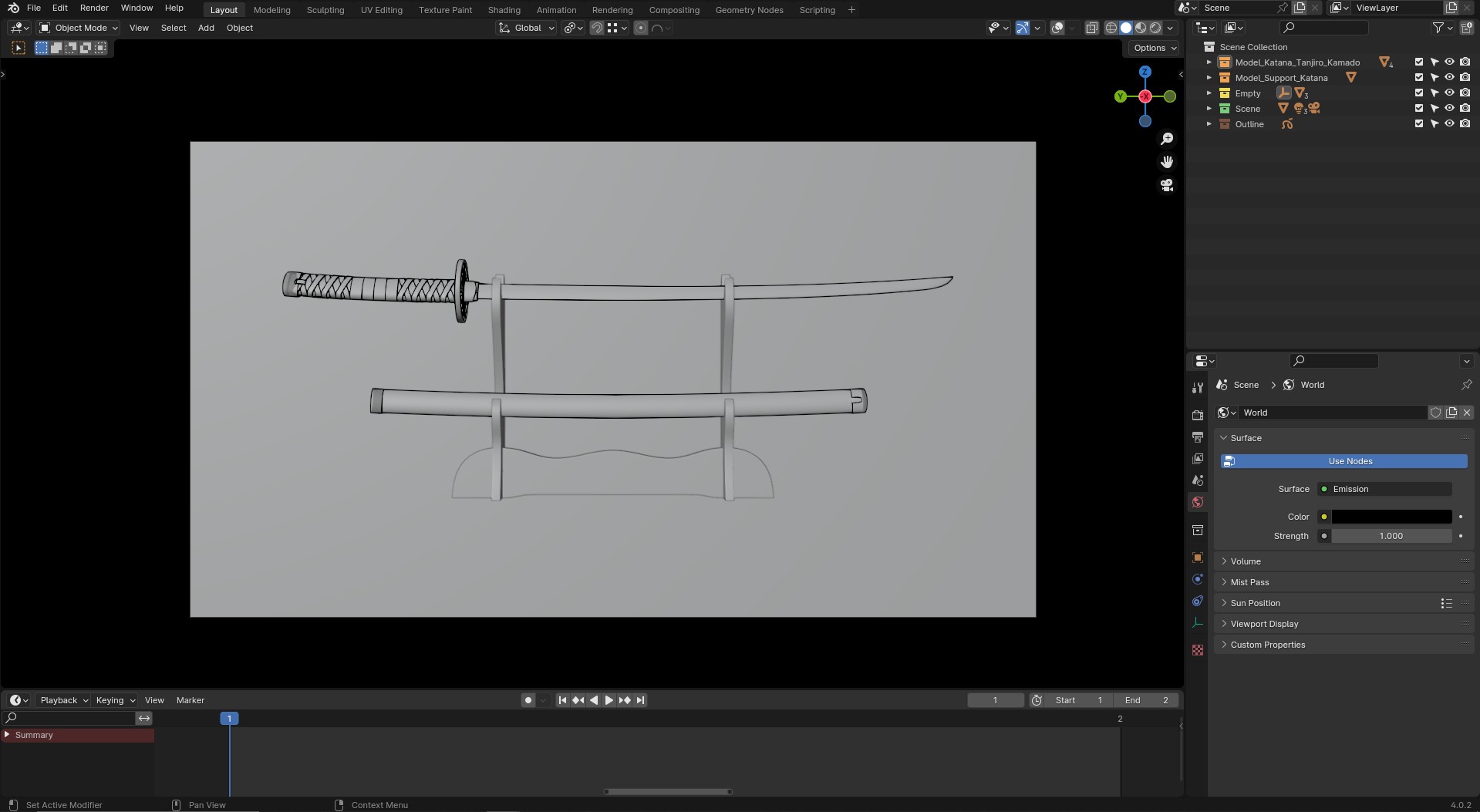Expand the Summary row in the timeline
1480x812 pixels.
pyautogui.click(x=7, y=735)
